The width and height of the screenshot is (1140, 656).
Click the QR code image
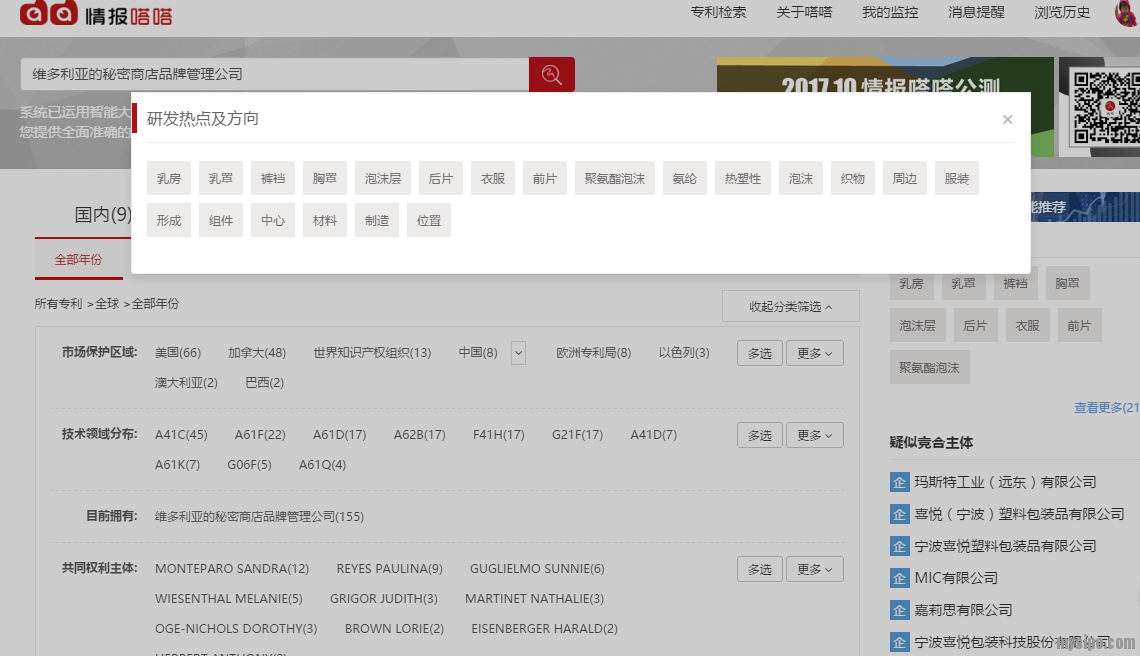(1099, 107)
